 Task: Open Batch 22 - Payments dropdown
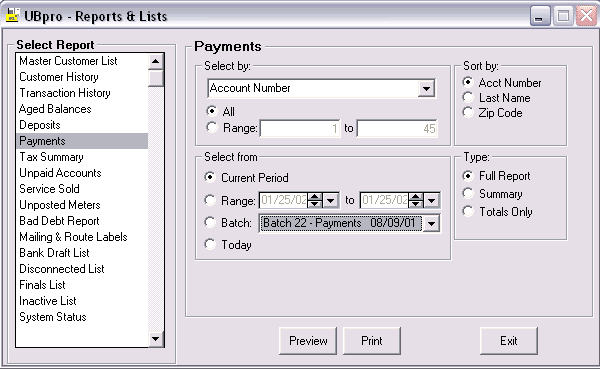[x=431, y=224]
